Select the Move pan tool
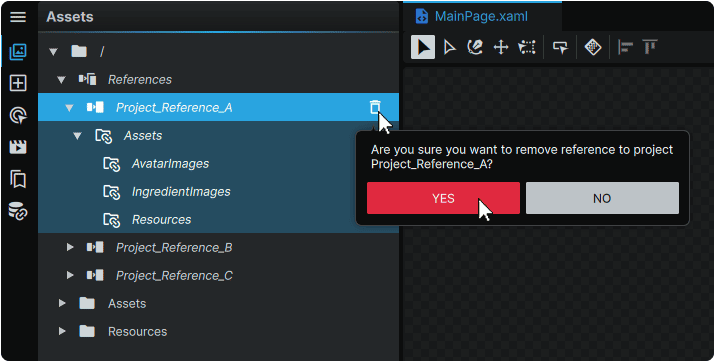The width and height of the screenshot is (715, 362). (501, 47)
